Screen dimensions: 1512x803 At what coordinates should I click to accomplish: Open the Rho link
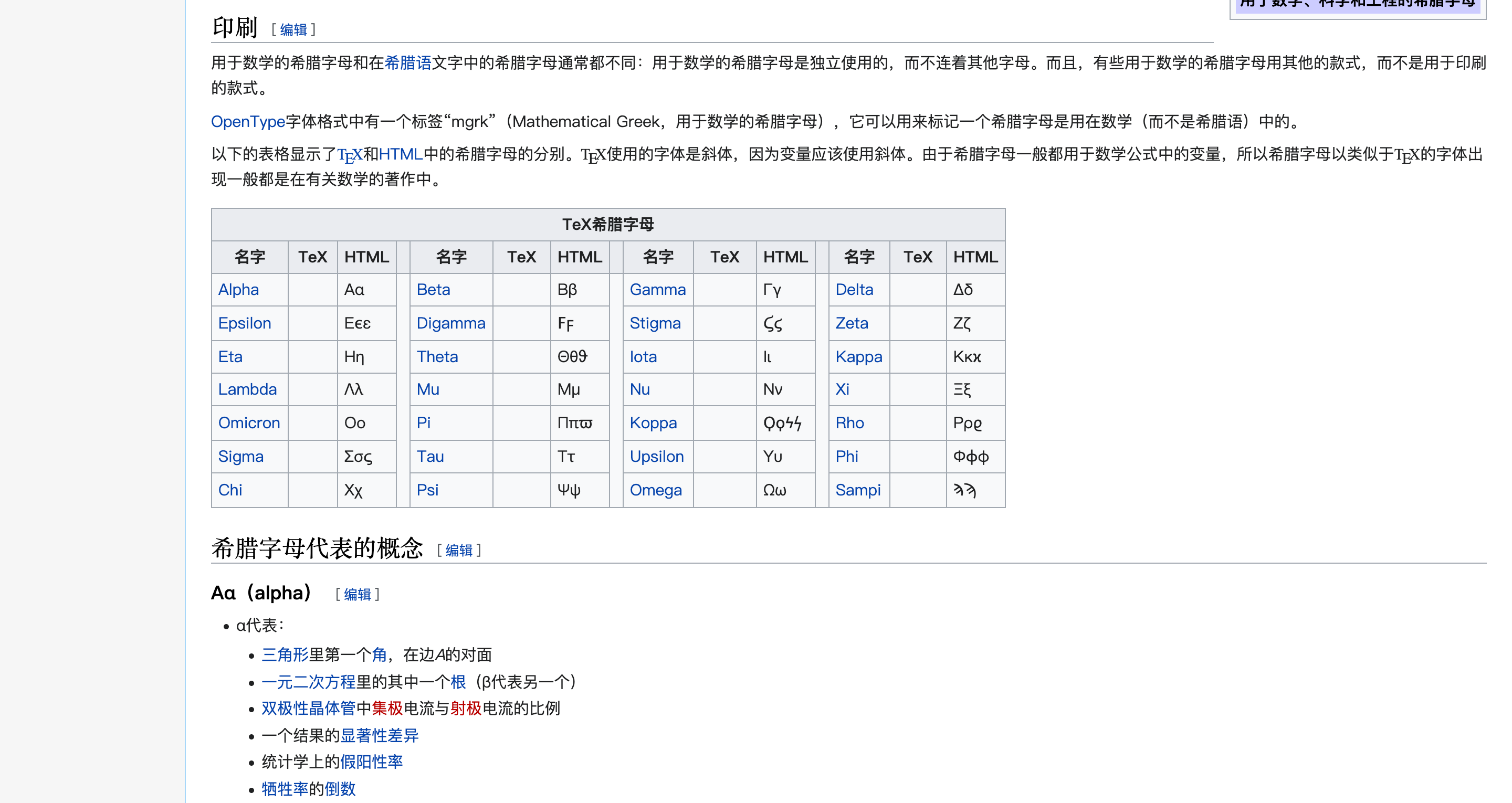[x=849, y=422]
